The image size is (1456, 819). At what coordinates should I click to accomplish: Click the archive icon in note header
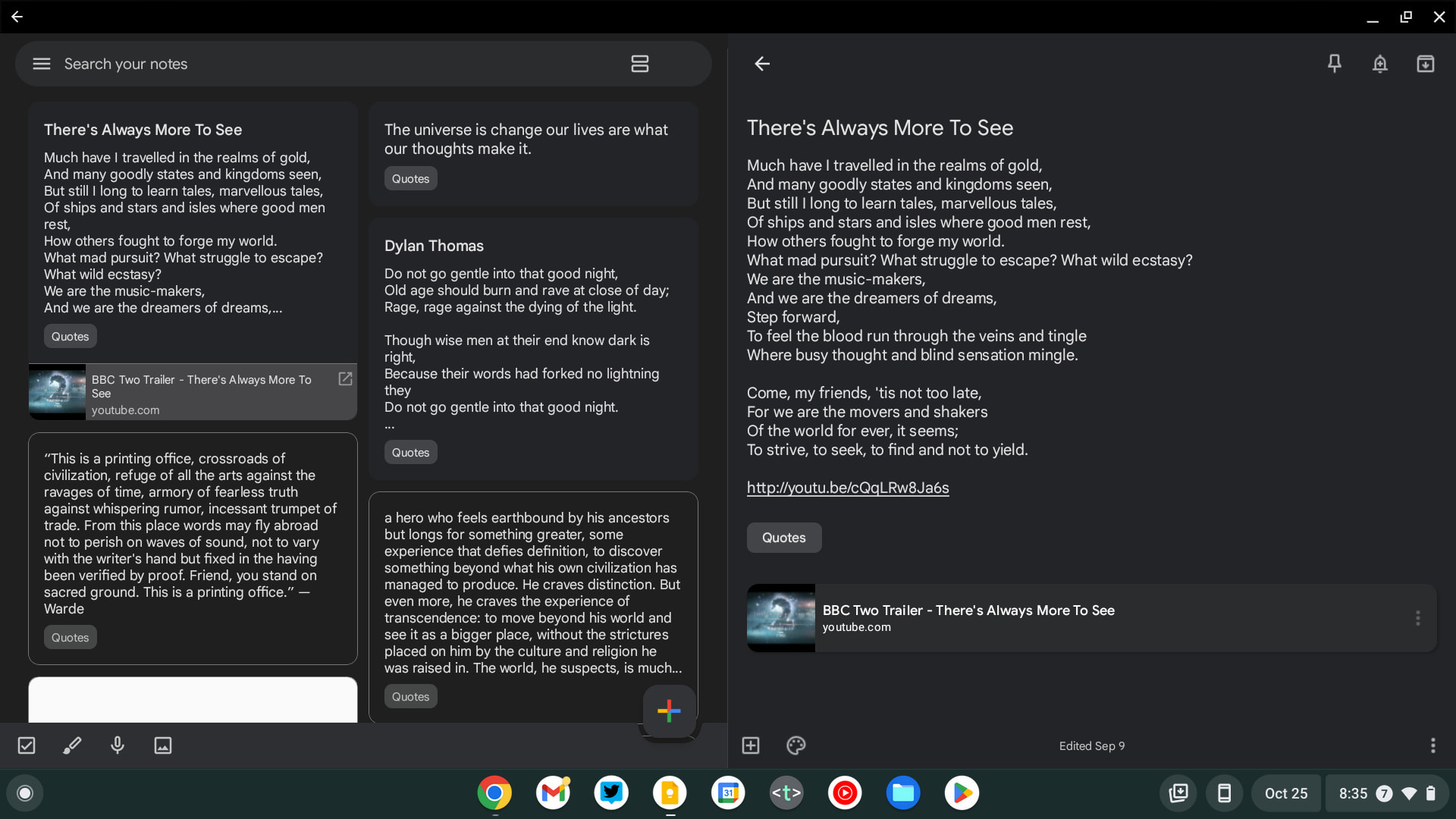[1426, 63]
